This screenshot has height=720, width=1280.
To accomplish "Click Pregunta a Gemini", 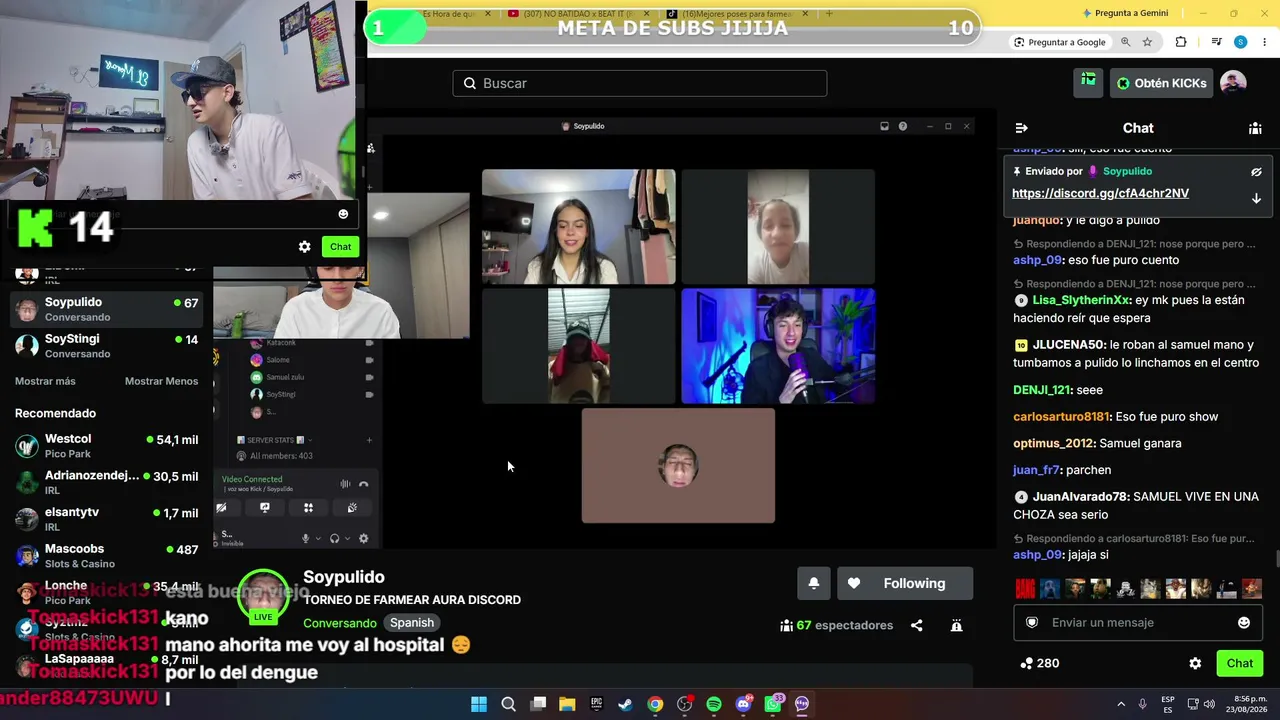I will pos(1125,13).
